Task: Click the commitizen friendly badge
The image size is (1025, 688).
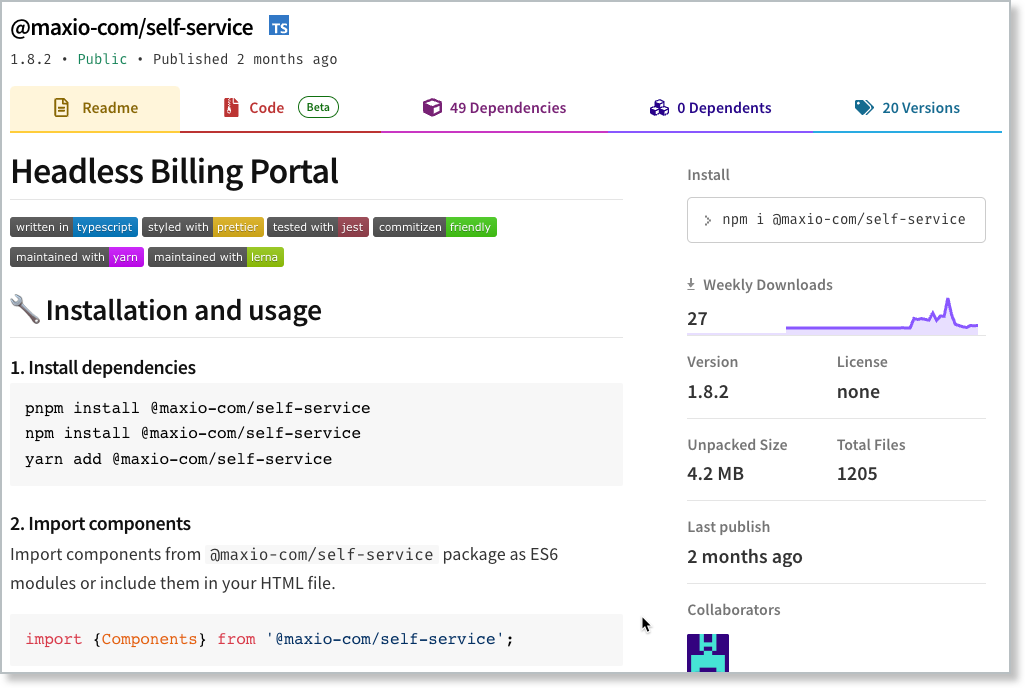Action: click(x=435, y=227)
